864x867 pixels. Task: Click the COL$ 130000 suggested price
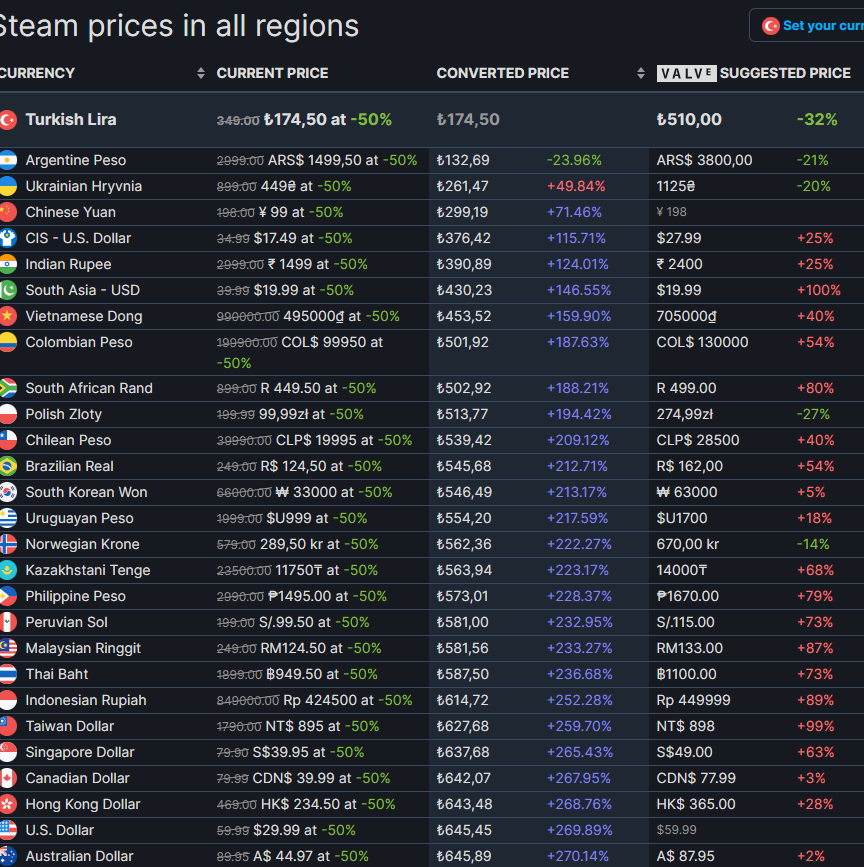pos(702,342)
